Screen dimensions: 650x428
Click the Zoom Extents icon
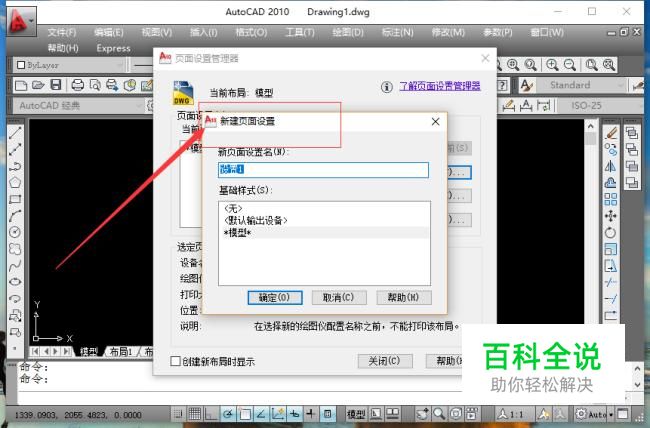(x=609, y=65)
